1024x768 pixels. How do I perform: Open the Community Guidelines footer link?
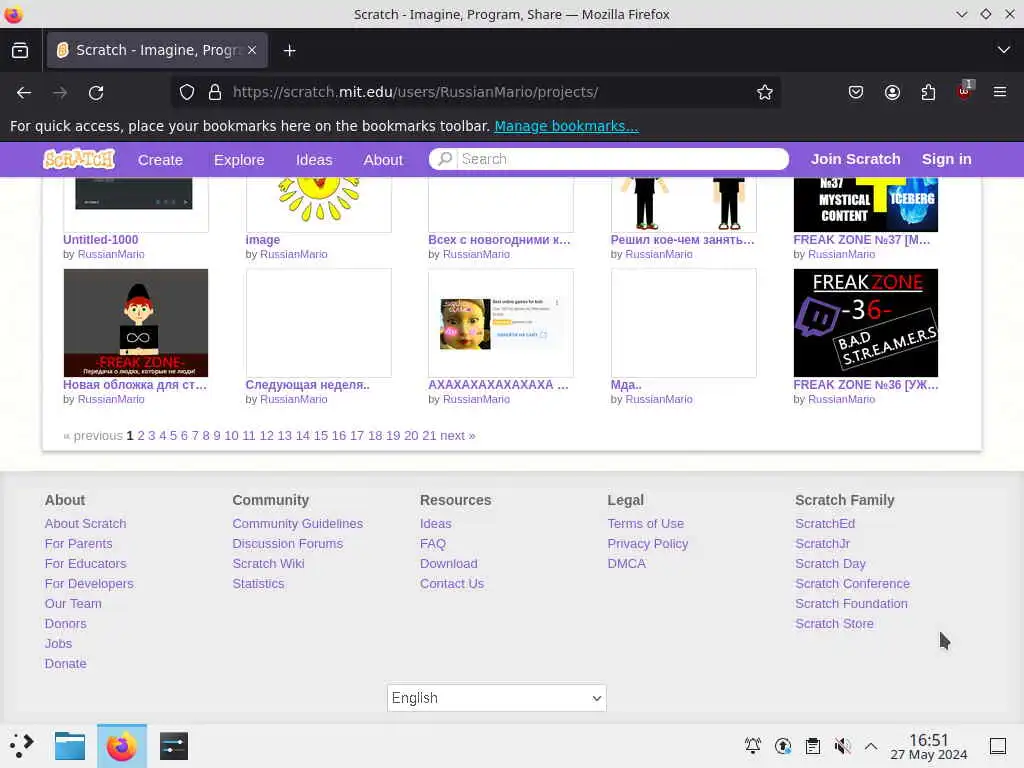tap(298, 524)
